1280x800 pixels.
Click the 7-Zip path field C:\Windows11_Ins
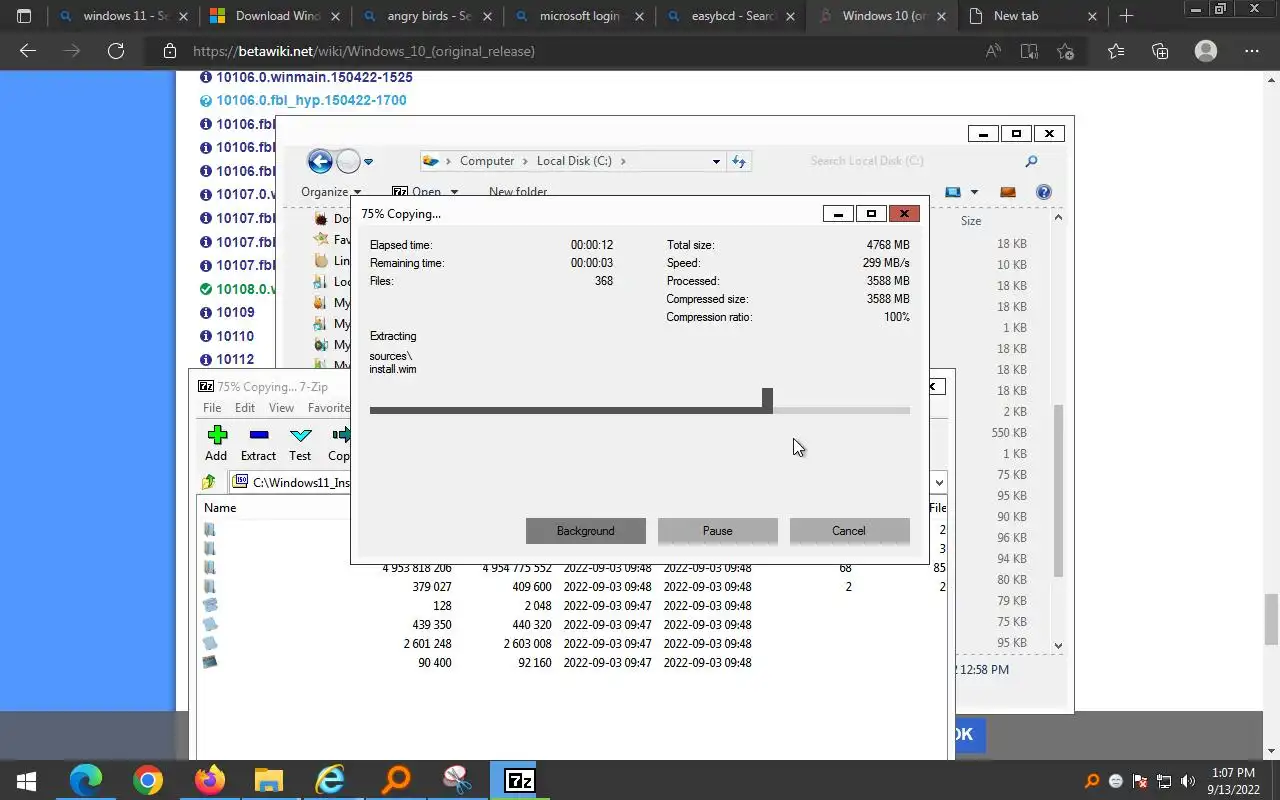click(x=290, y=483)
